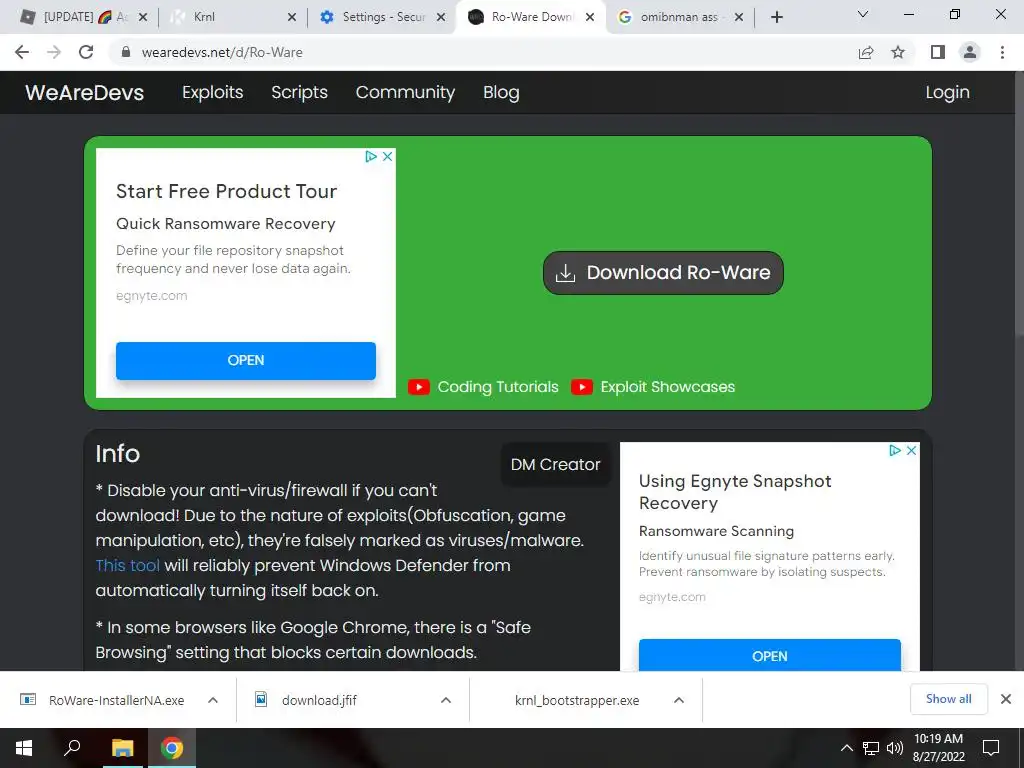Open the download.jfif file
Screen dimensions: 1024x768
pyautogui.click(x=319, y=700)
